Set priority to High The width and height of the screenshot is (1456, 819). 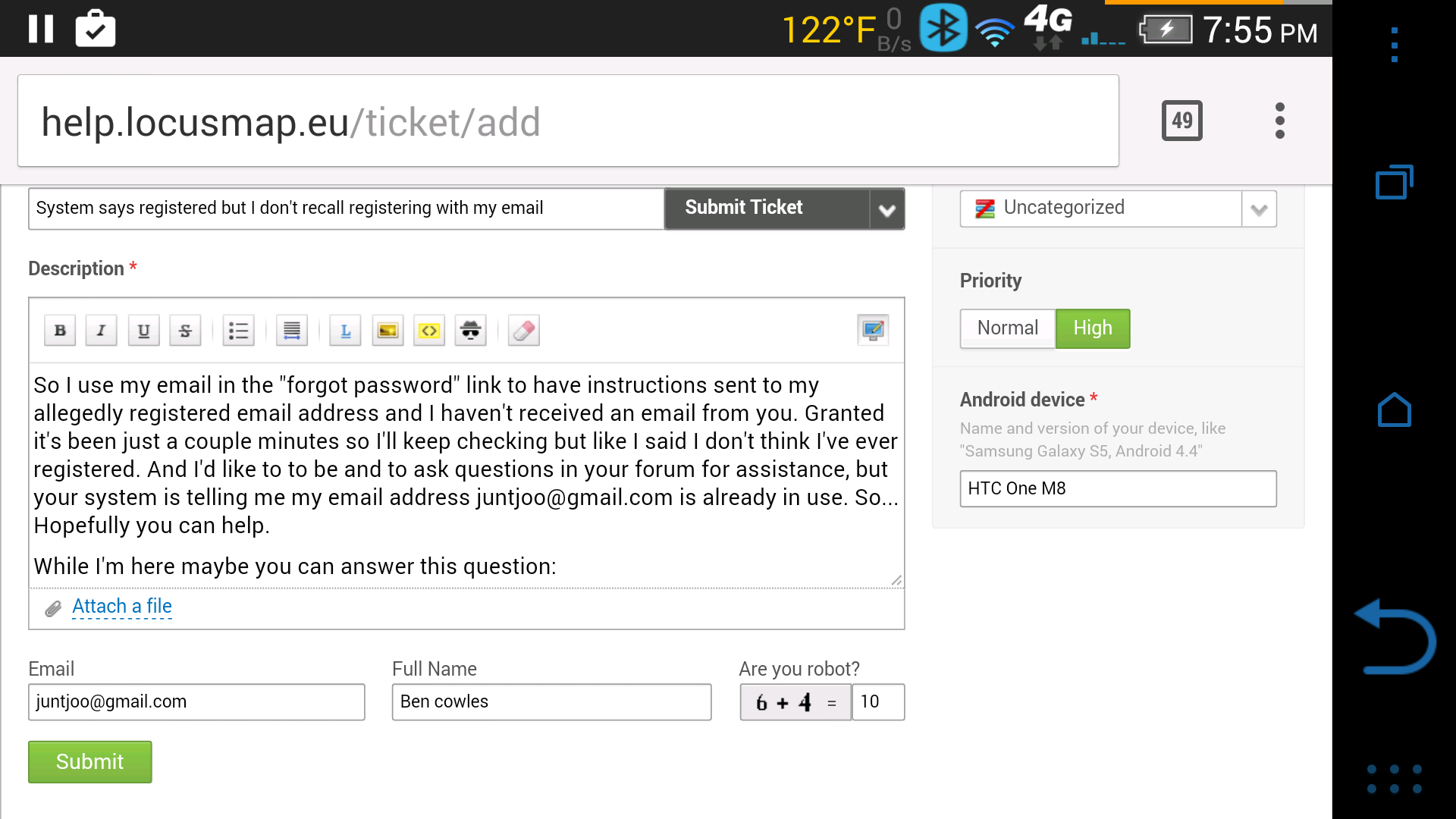(1093, 328)
